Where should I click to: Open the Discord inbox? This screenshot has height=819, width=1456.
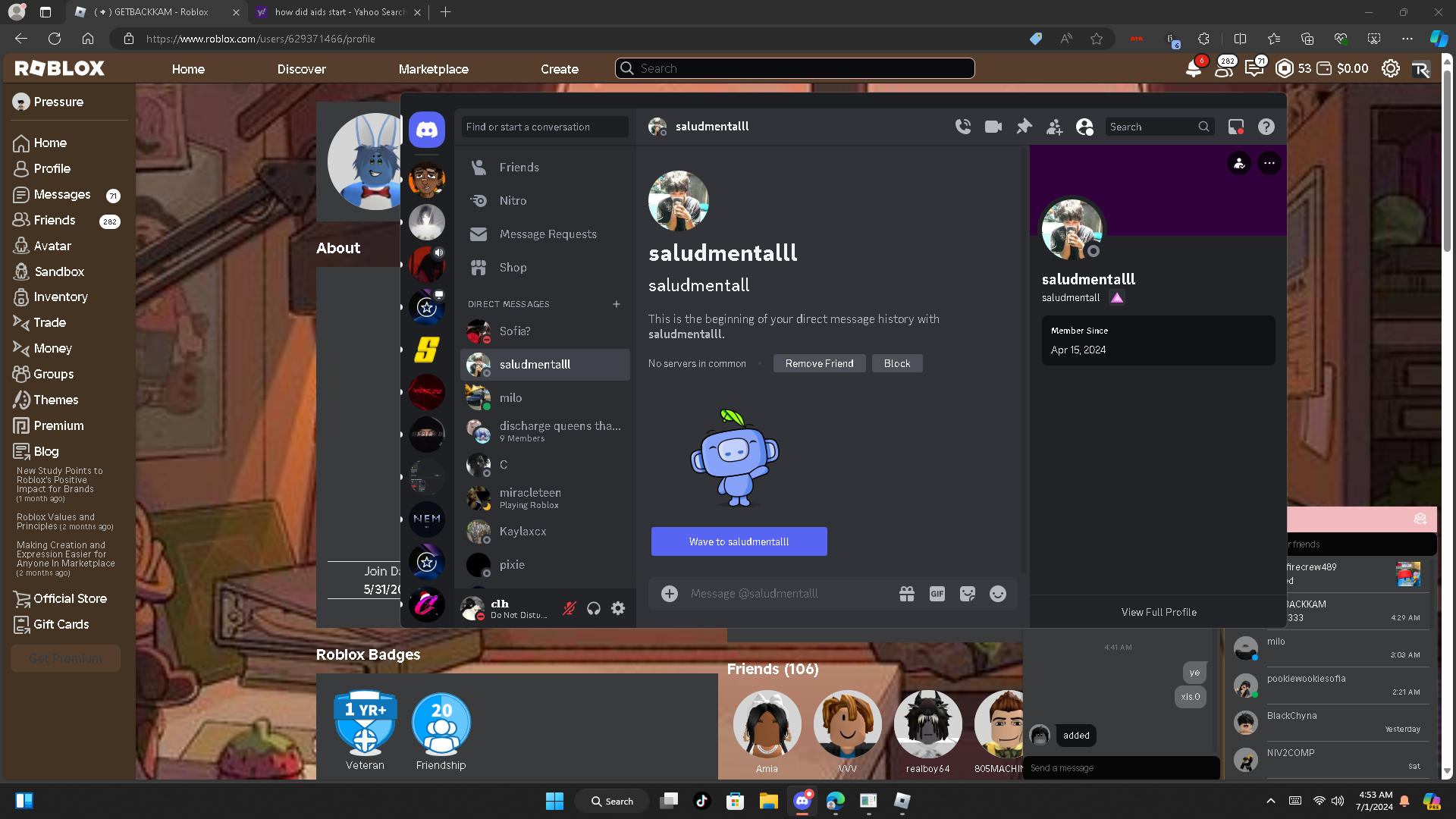click(1236, 127)
